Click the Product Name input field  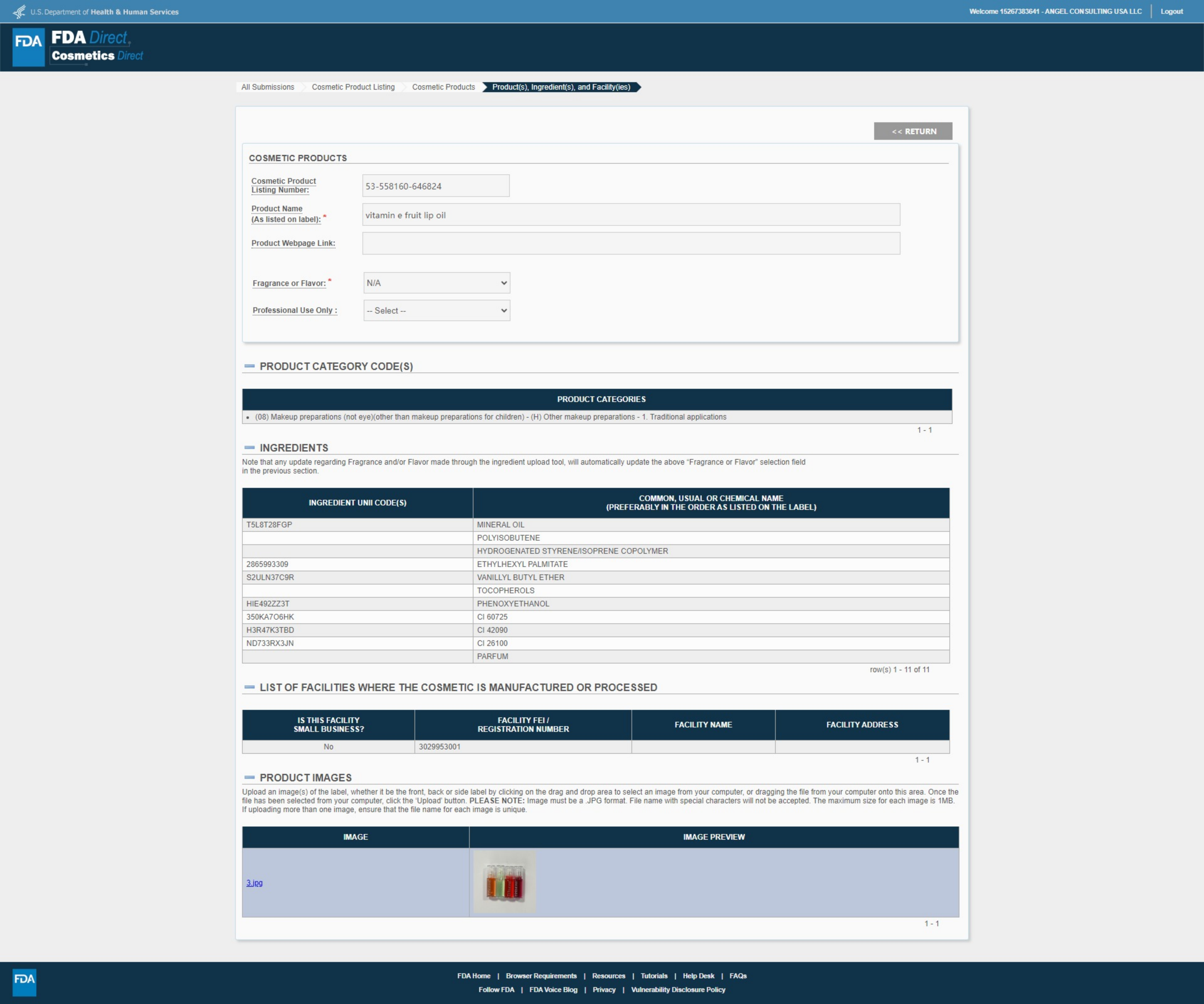[x=631, y=215]
